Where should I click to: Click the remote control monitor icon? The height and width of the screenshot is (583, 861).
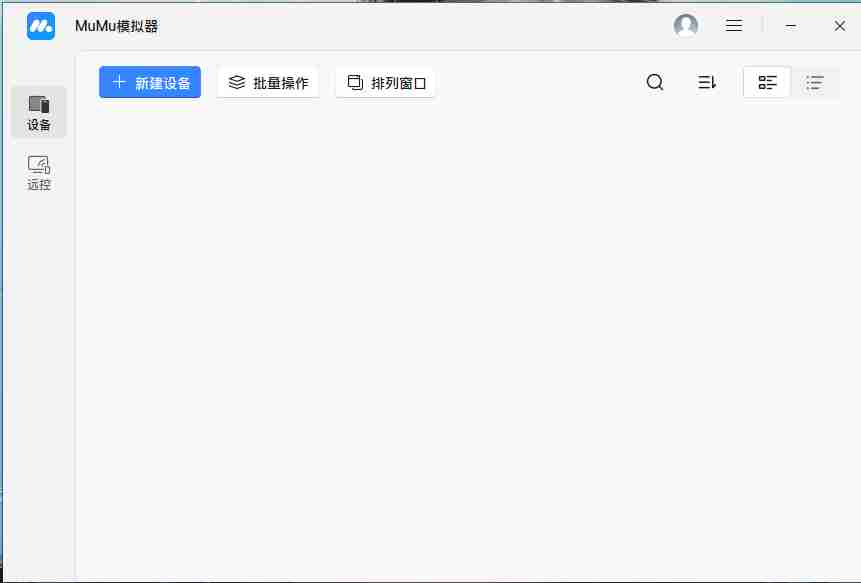[39, 164]
